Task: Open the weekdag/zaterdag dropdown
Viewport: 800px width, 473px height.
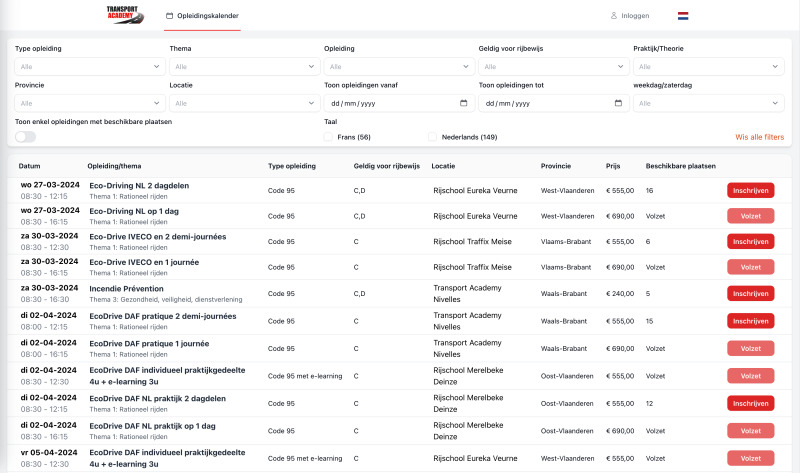Action: pyautogui.click(x=708, y=103)
